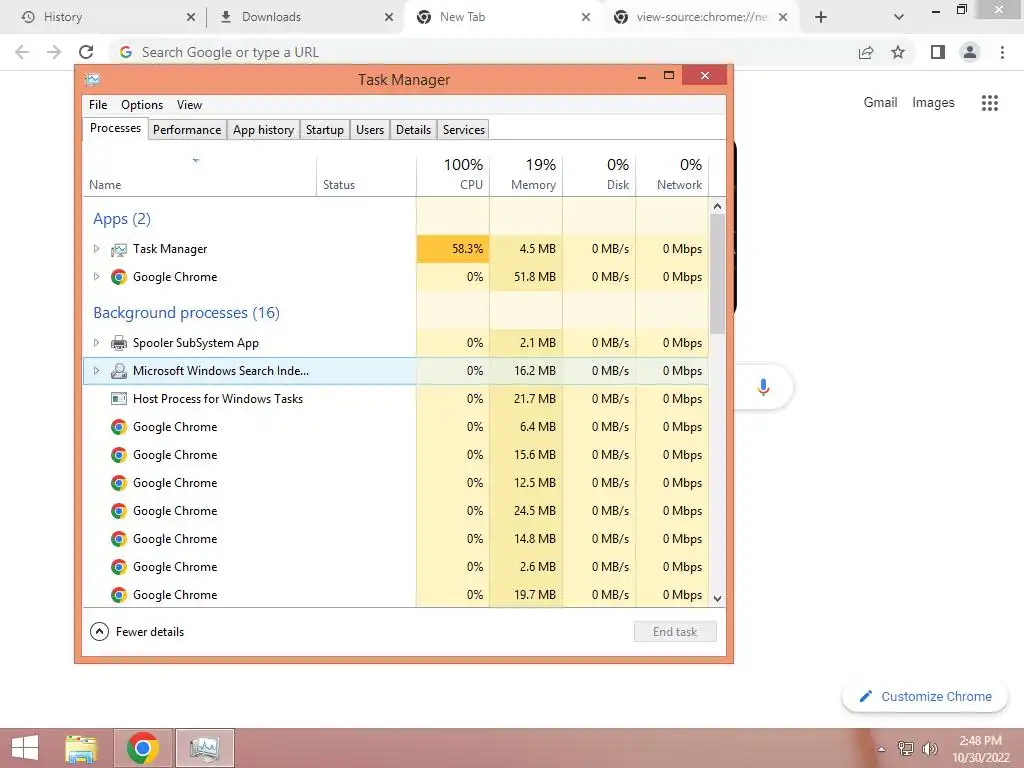The height and width of the screenshot is (768, 1024).
Task: Click the Chrome icon in the Apps group
Action: pos(119,277)
